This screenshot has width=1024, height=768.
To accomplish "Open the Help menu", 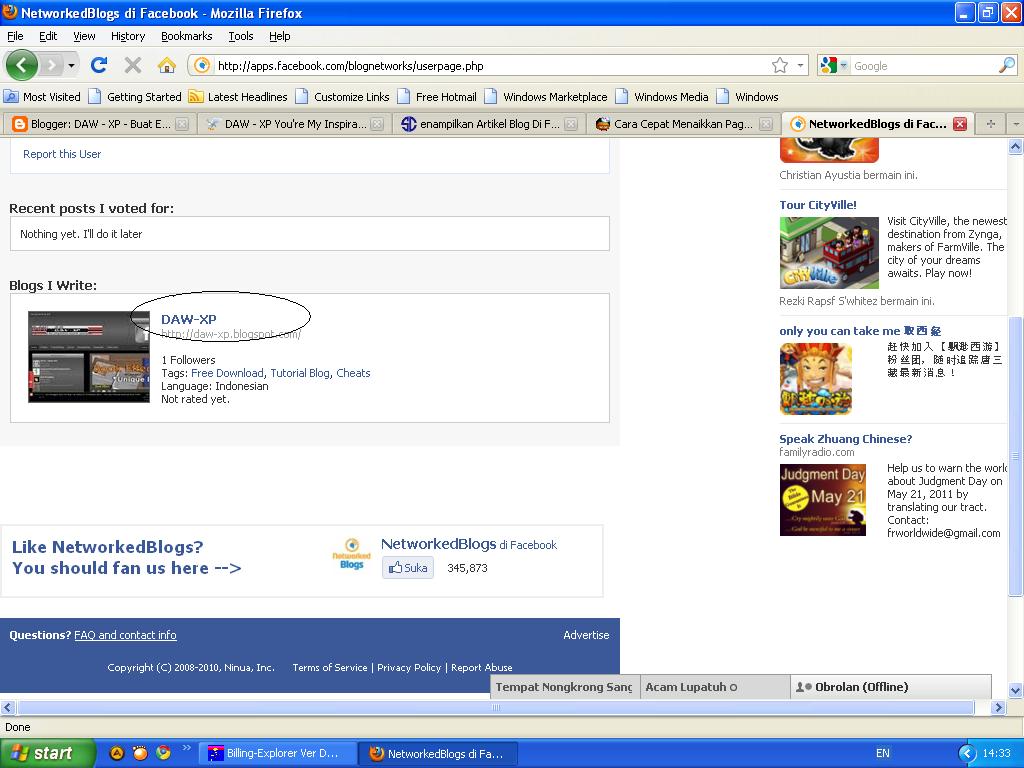I will (x=280, y=36).
